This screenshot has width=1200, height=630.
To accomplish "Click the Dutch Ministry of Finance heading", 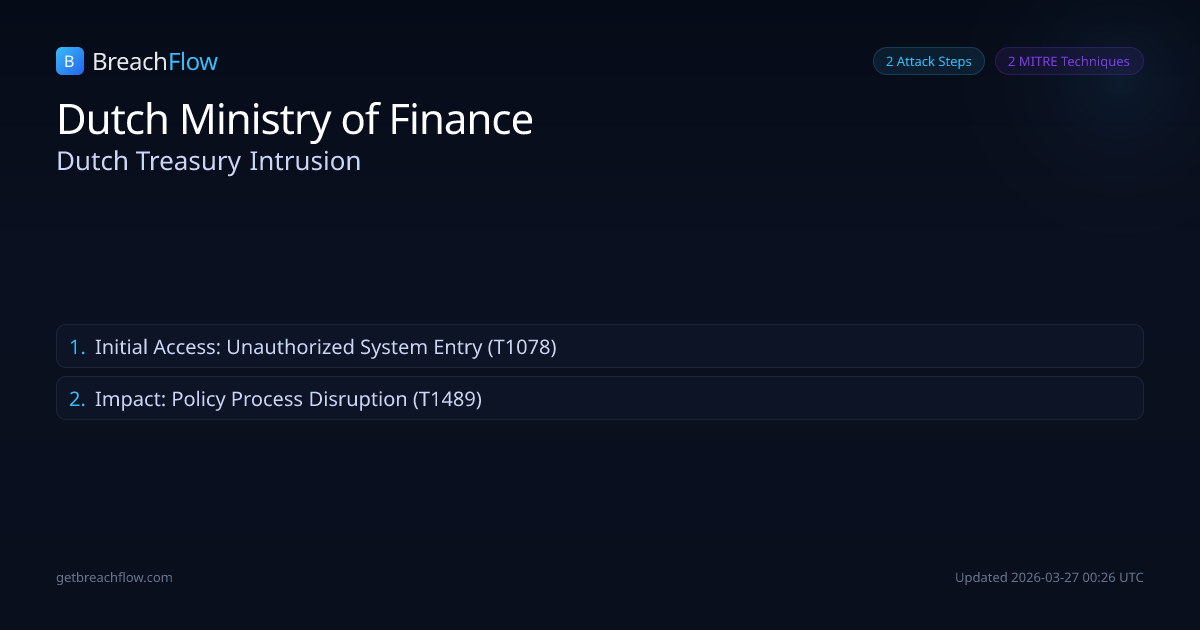I will click(x=295, y=119).
